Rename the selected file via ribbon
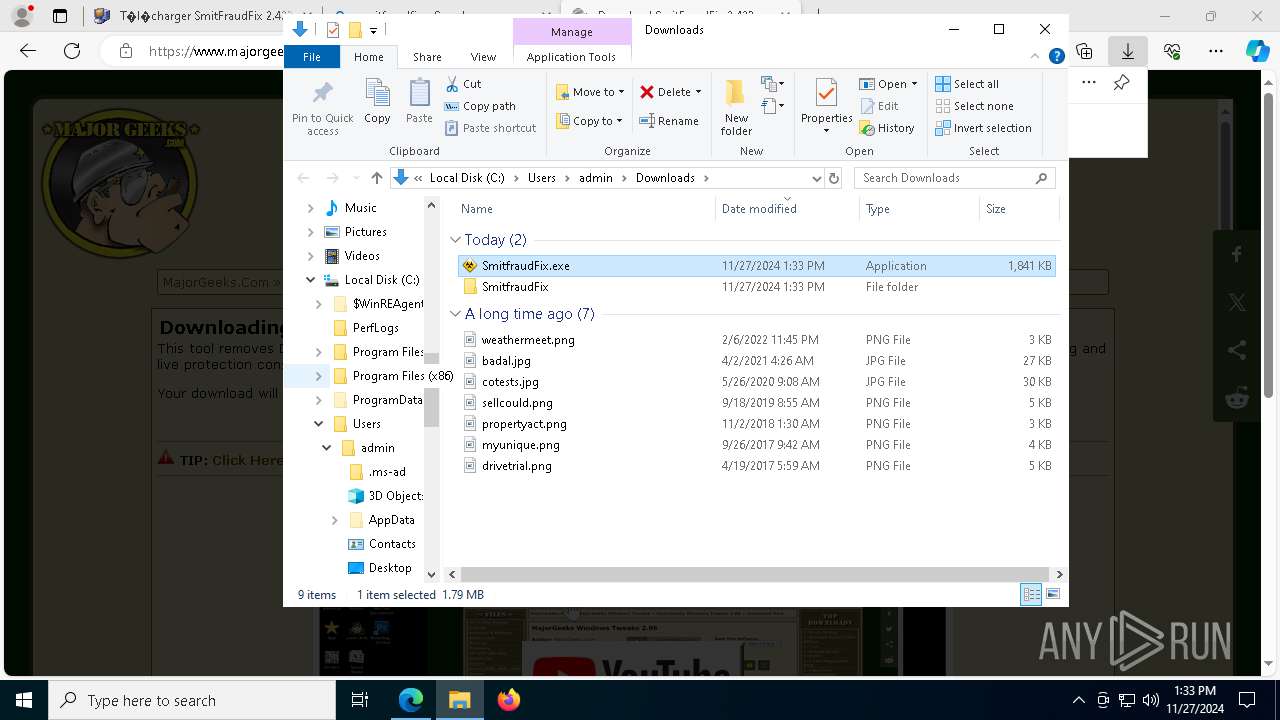This screenshot has height=720, width=1280. 669,121
